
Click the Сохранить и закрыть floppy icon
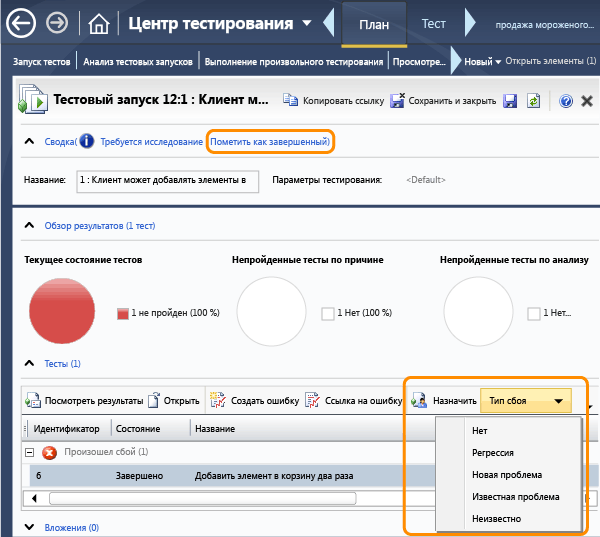397,100
